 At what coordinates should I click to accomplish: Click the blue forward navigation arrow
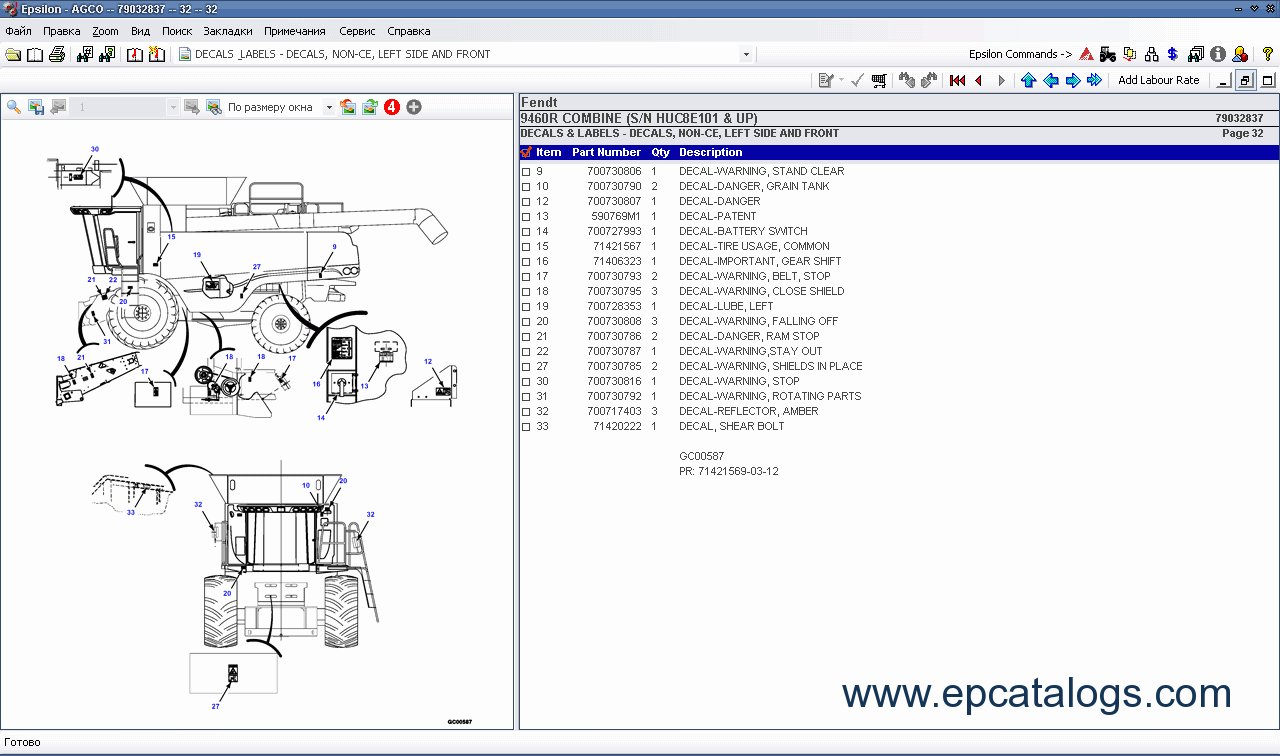coord(1073,80)
